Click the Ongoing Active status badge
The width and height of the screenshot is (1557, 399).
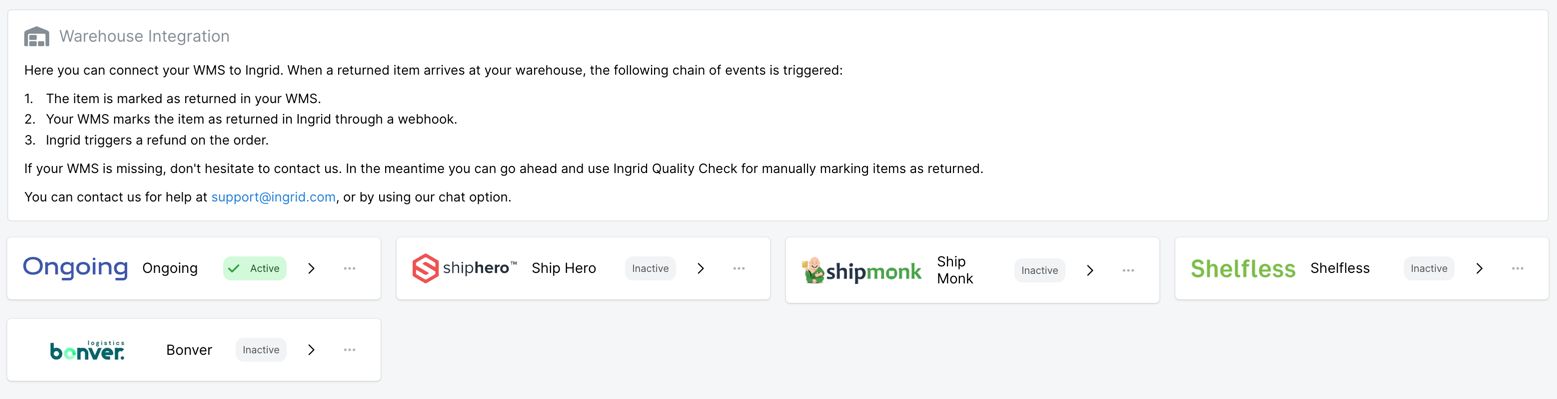tap(255, 268)
